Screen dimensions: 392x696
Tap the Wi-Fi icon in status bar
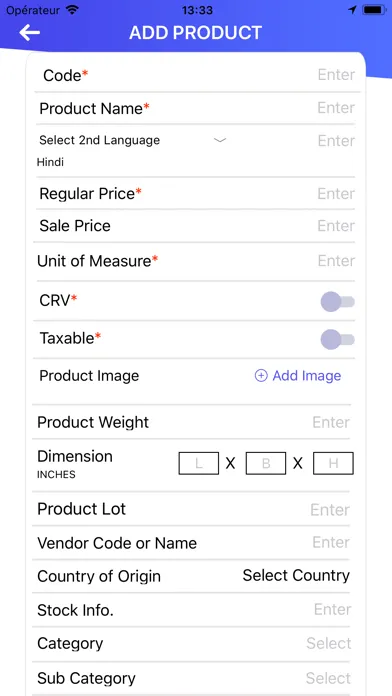[71, 10]
